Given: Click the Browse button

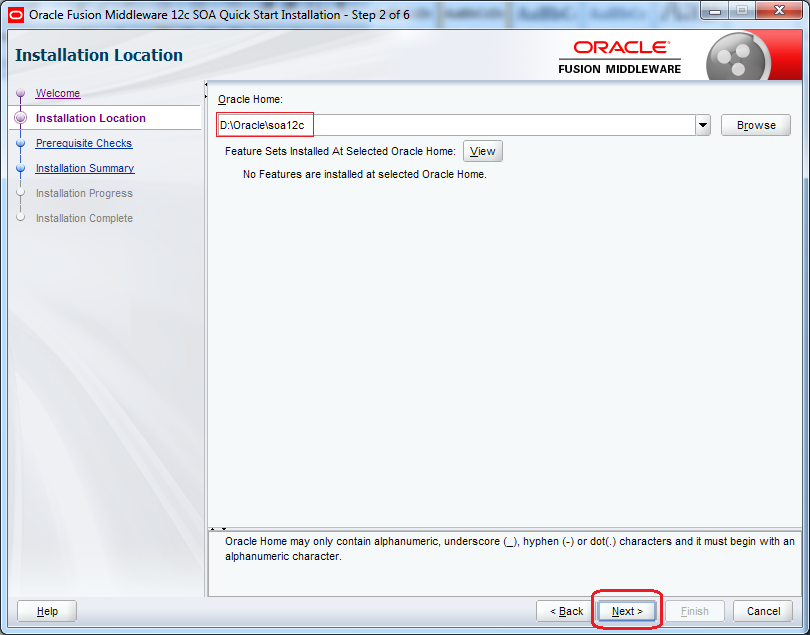Looking at the screenshot, I should pyautogui.click(x=756, y=125).
